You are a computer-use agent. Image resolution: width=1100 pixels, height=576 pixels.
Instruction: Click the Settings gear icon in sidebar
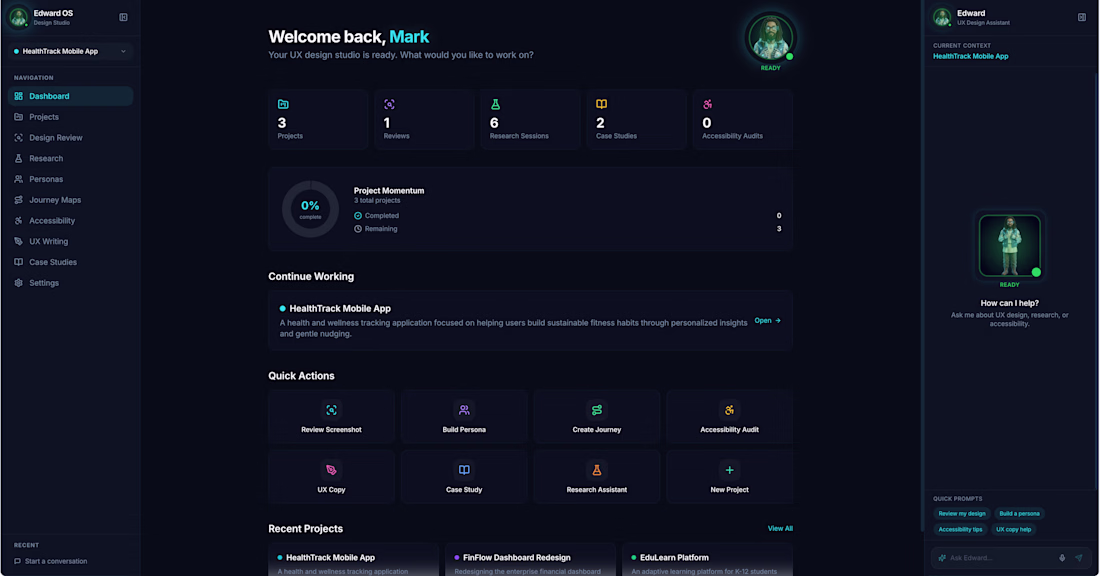click(19, 283)
